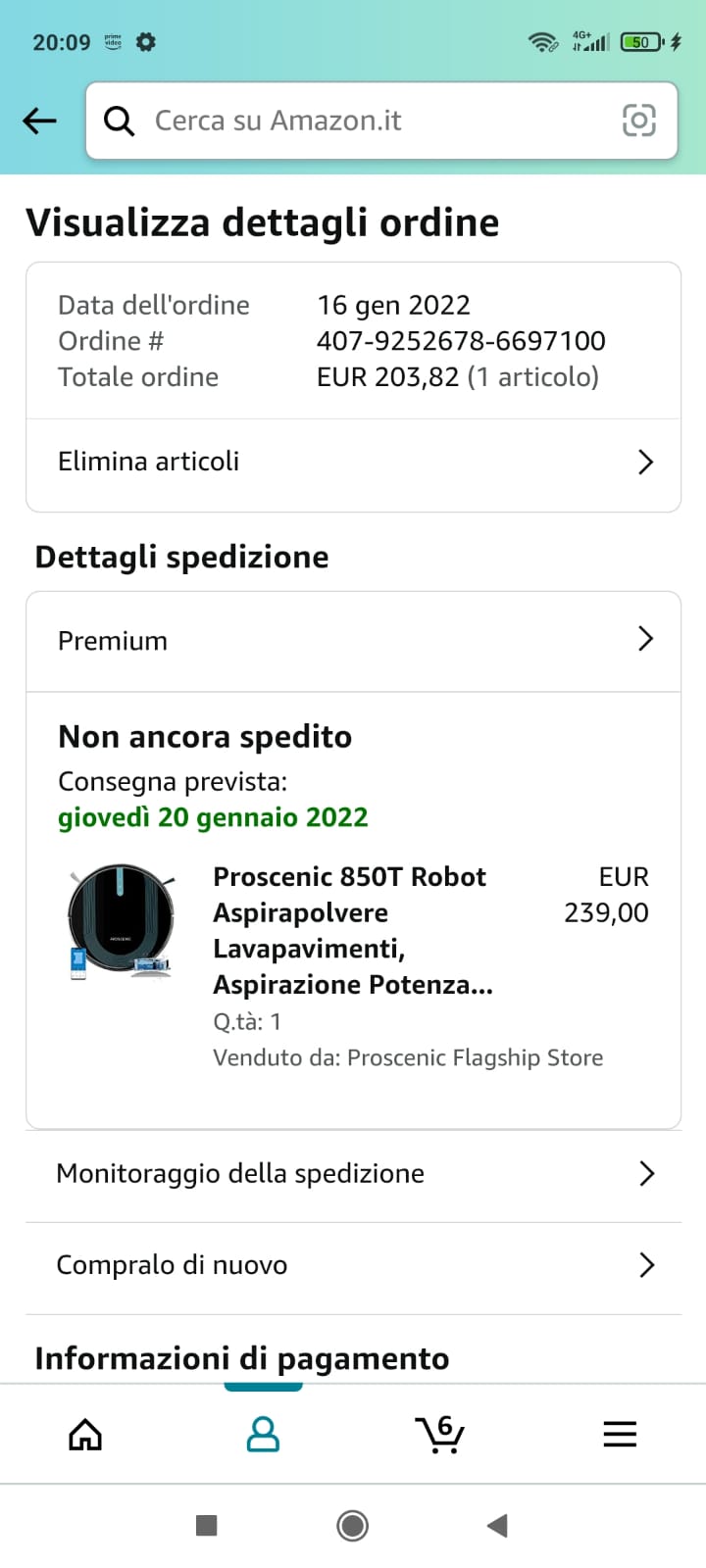
Task: Expand the Premium shipping row chevron
Action: click(x=645, y=639)
